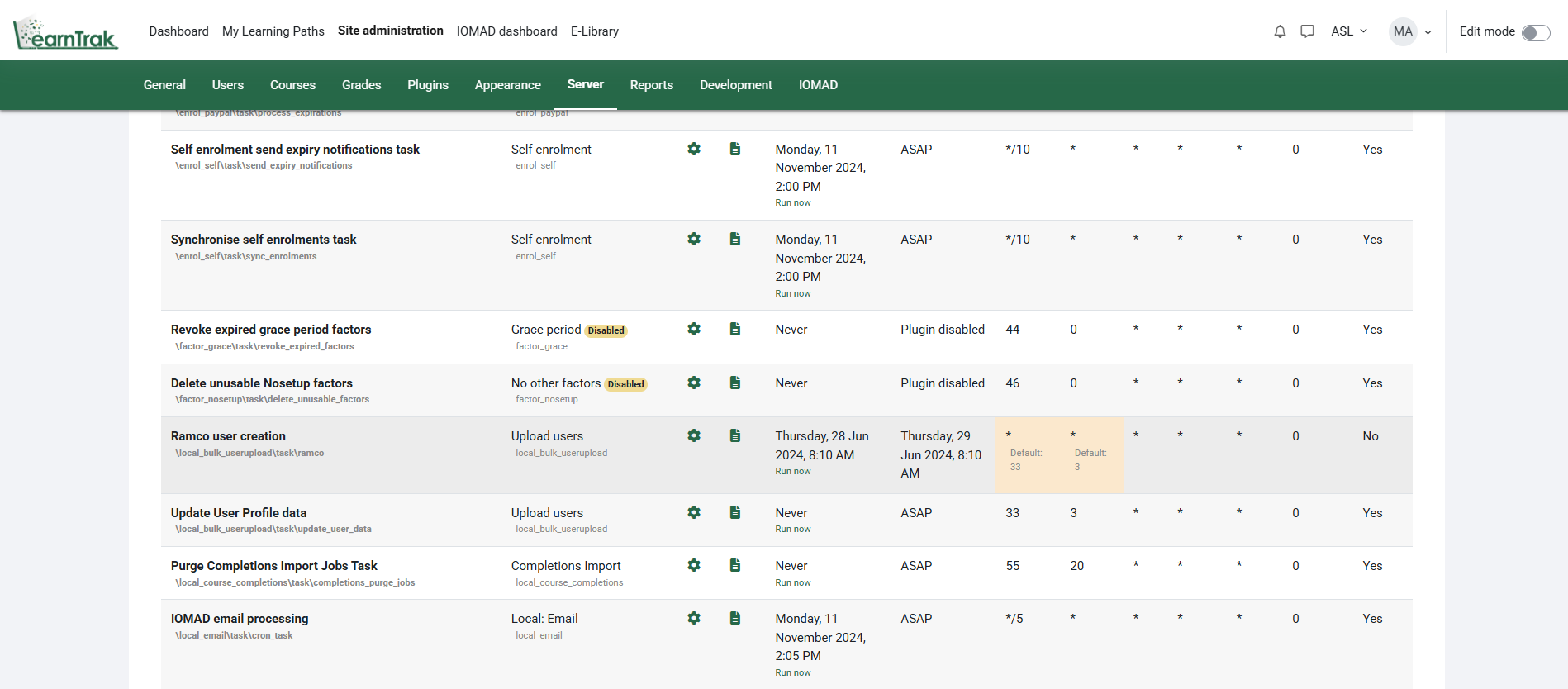Click the "No" status in Ramco row
The image size is (1568, 689).
tap(1371, 435)
